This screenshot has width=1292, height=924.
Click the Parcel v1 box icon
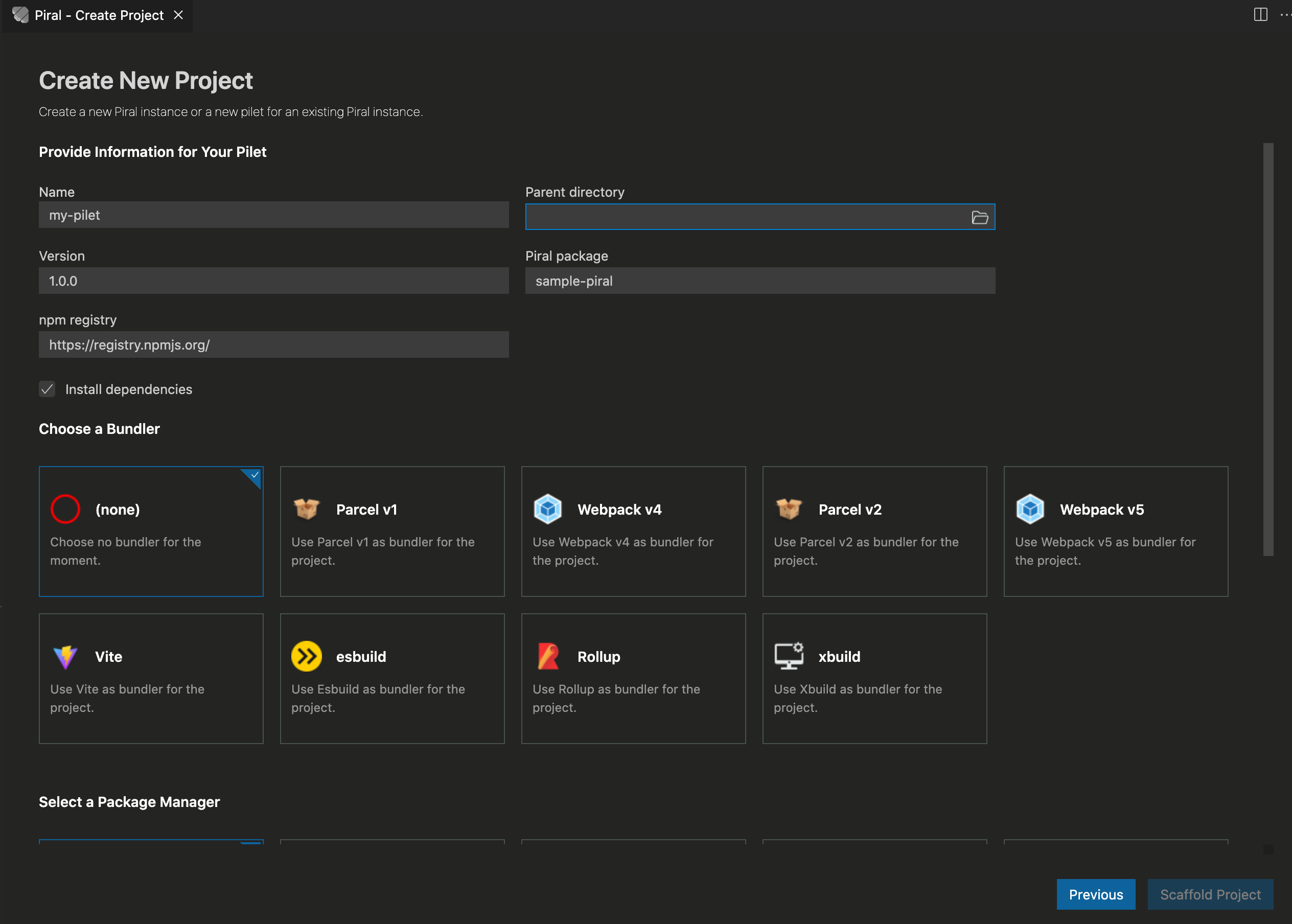point(306,509)
